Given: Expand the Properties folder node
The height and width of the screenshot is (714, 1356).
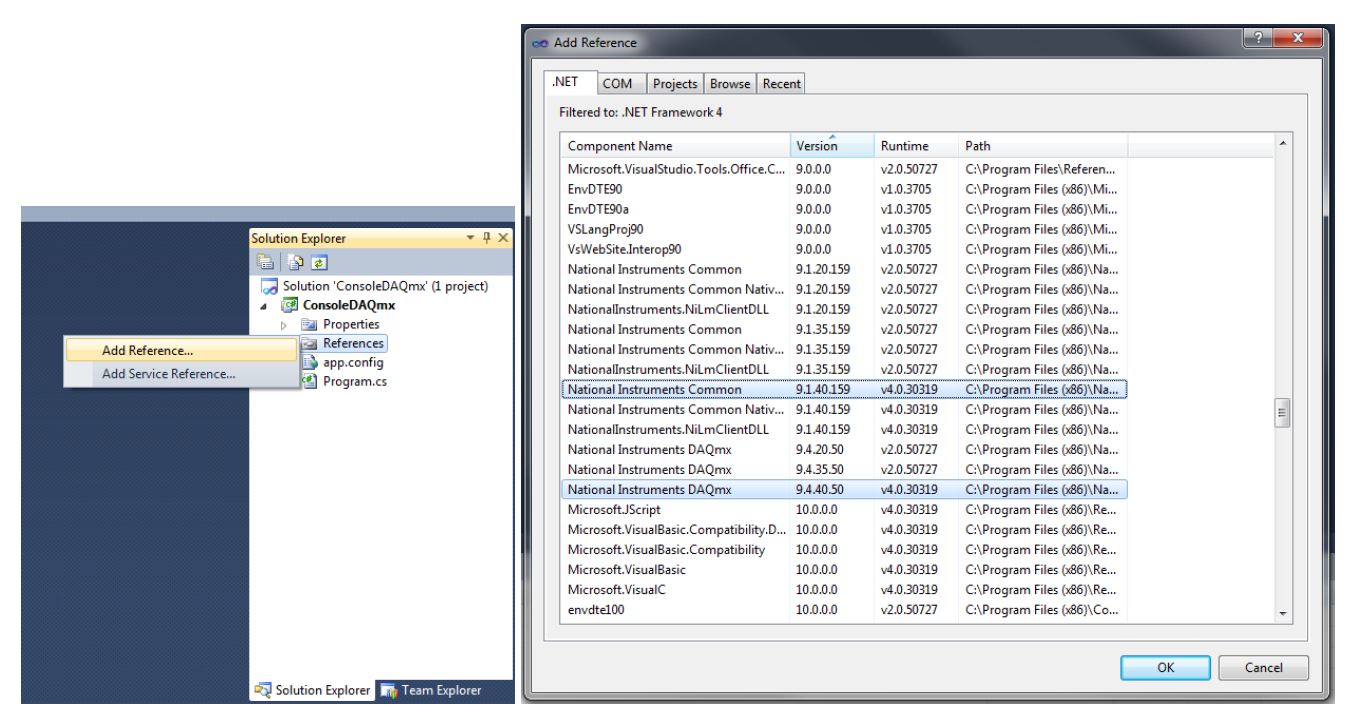Looking at the screenshot, I should pos(284,325).
